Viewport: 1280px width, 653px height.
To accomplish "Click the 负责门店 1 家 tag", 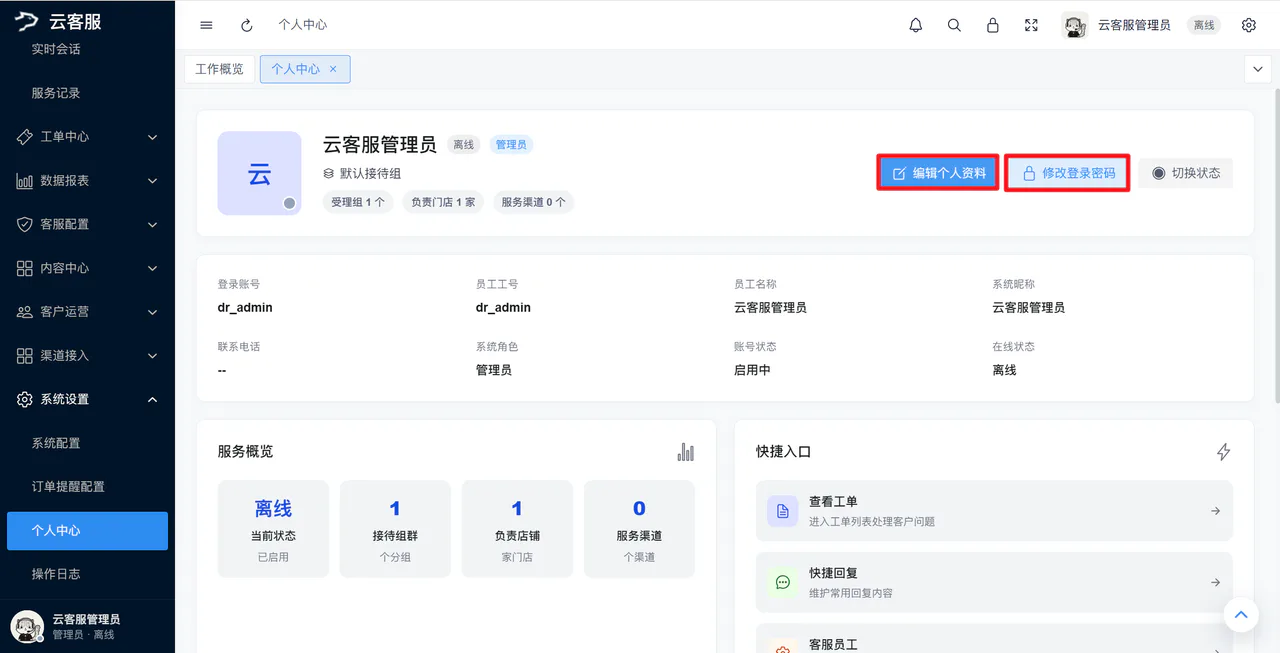I will (443, 202).
